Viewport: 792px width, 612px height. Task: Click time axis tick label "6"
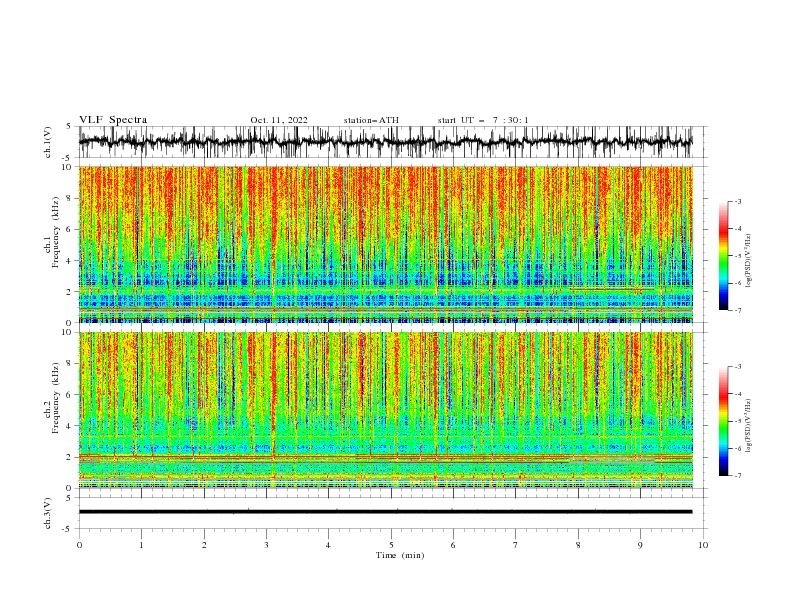click(x=453, y=545)
